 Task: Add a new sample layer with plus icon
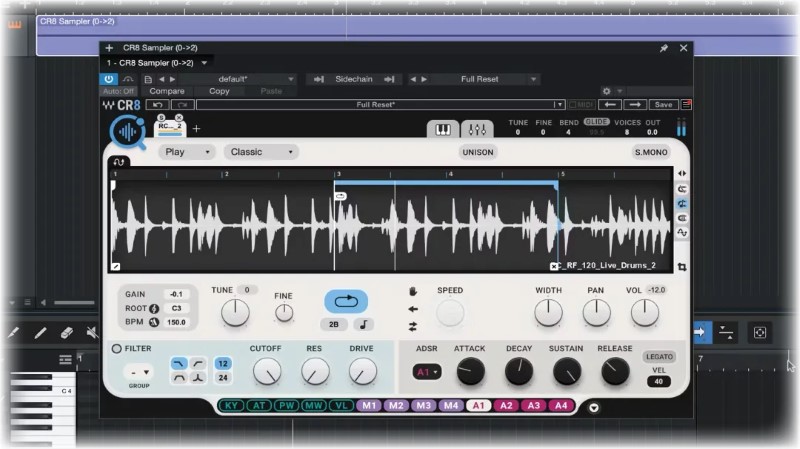coord(196,129)
